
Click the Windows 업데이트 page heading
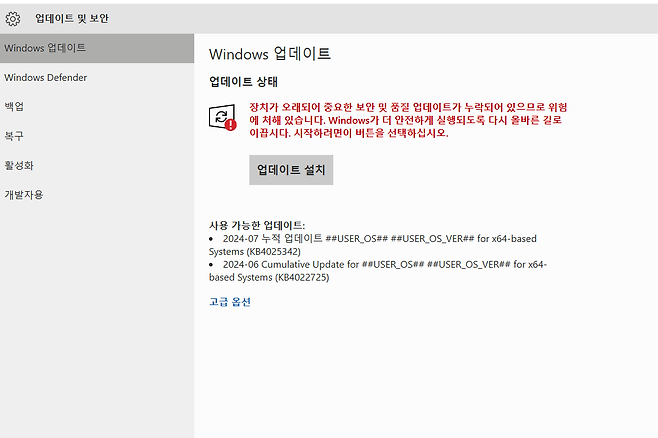pos(270,54)
